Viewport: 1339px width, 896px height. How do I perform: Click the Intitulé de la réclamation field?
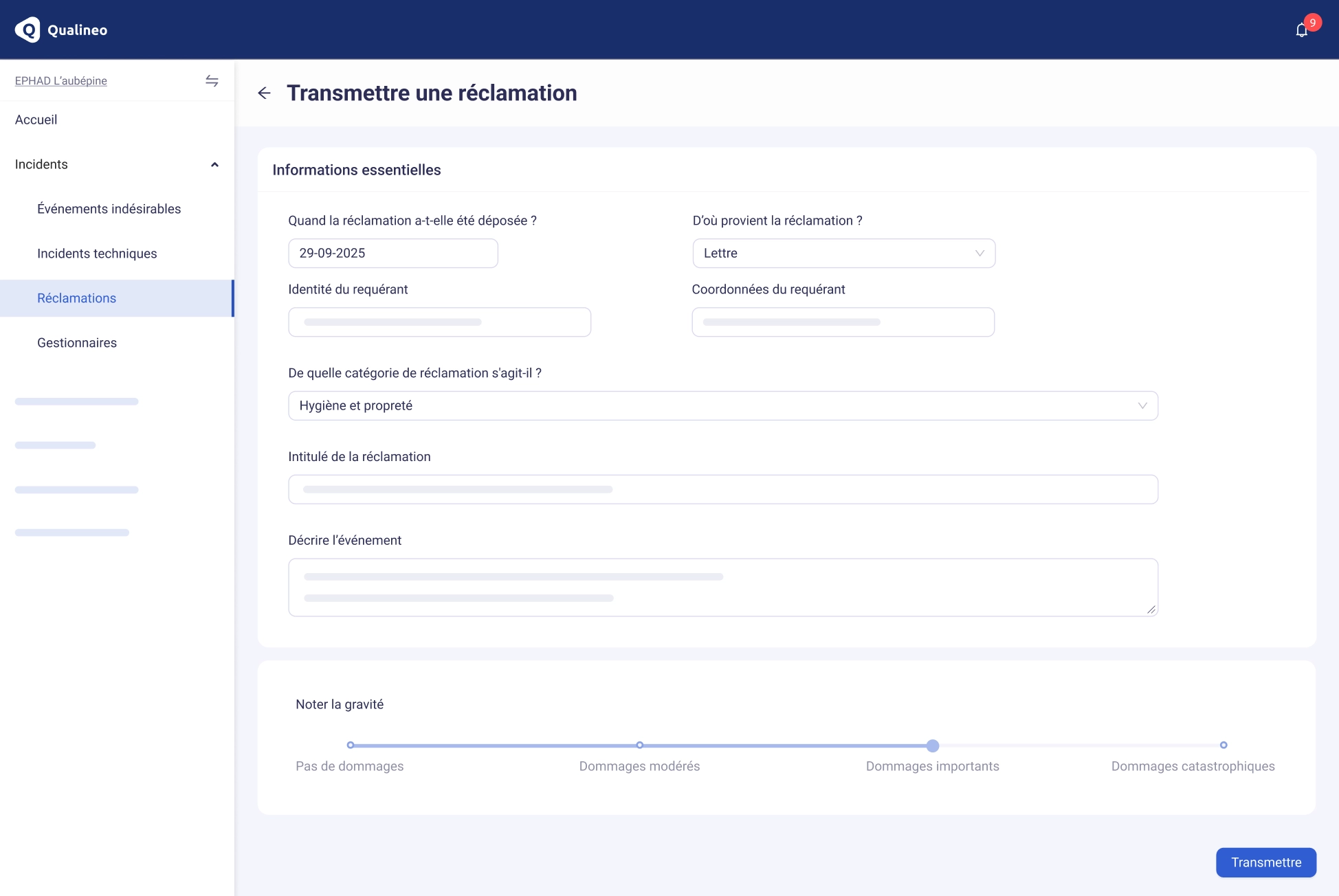pyautogui.click(x=722, y=490)
